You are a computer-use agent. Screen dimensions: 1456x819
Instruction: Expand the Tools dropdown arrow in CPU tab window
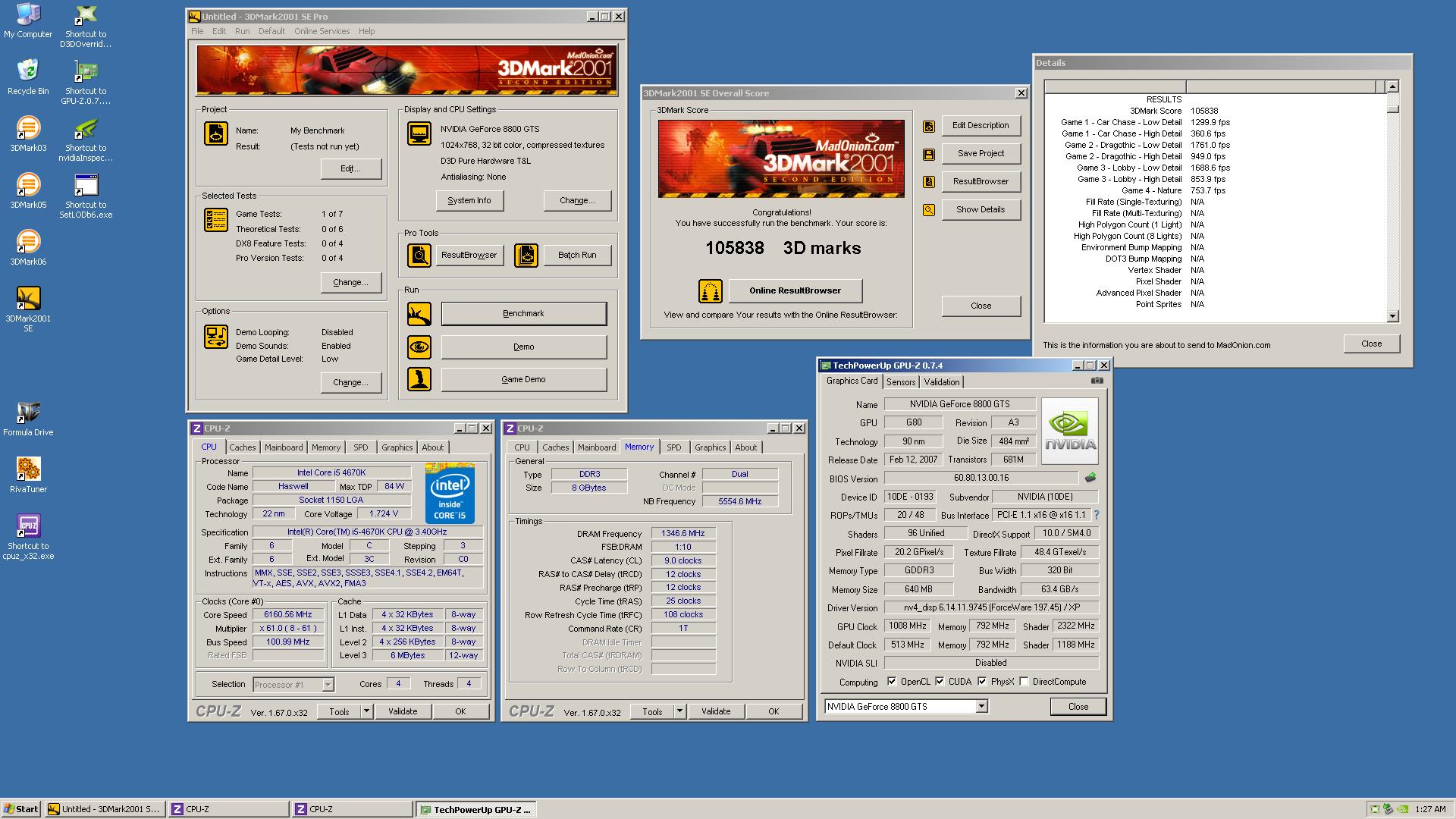pyautogui.click(x=366, y=711)
